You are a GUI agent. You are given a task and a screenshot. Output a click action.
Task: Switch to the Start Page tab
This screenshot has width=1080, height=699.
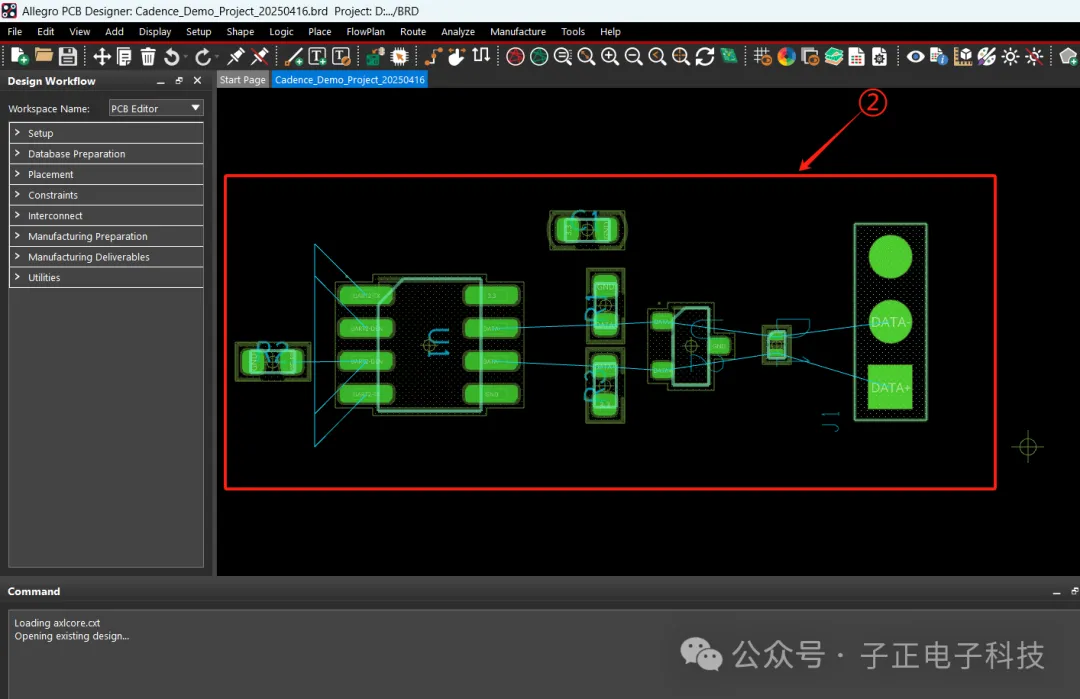(242, 80)
